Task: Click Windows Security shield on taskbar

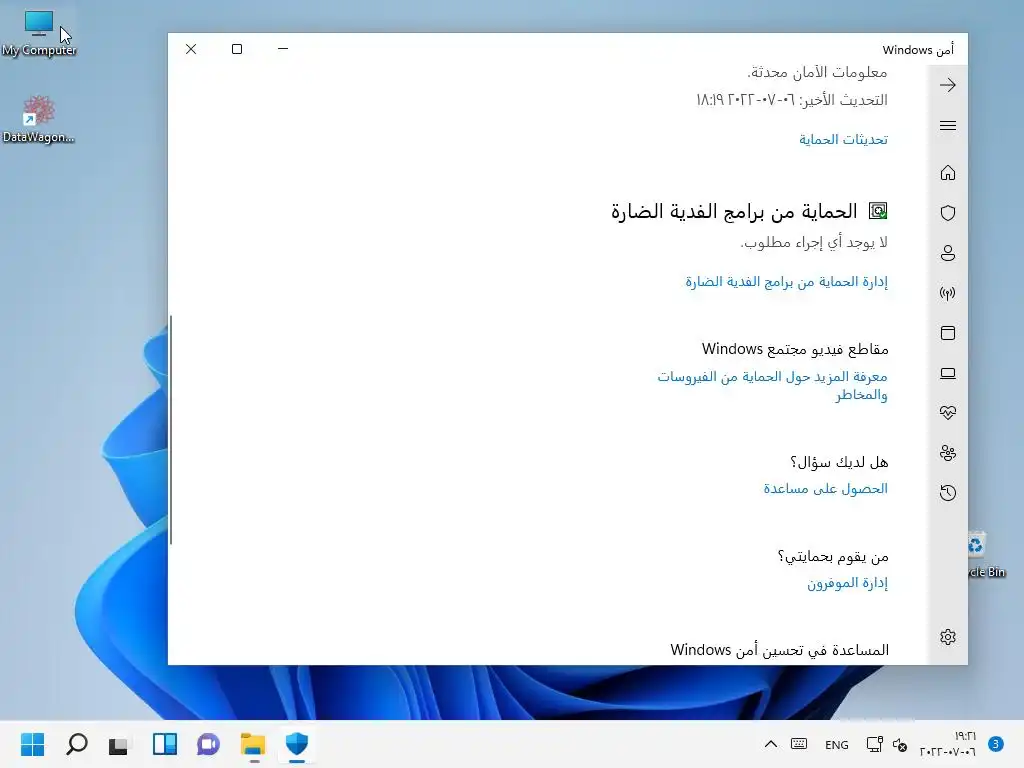Action: coord(296,744)
